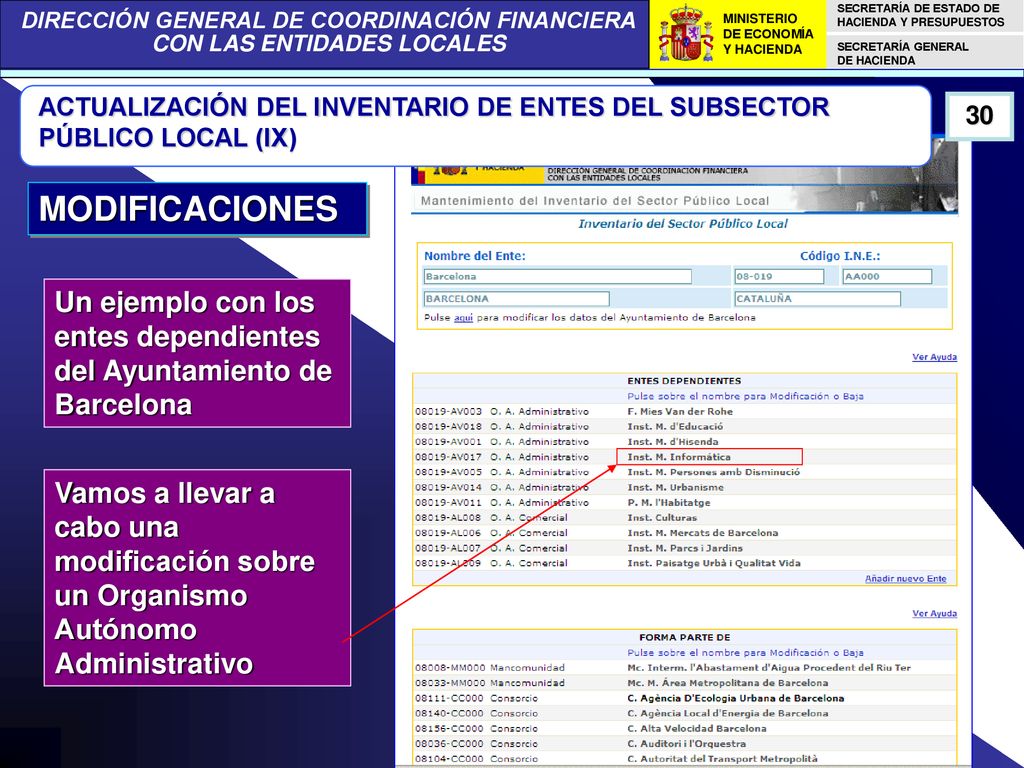Open the 'C. Alta Velocidad Barcelona' consortium
1024x768 pixels.
(697, 729)
